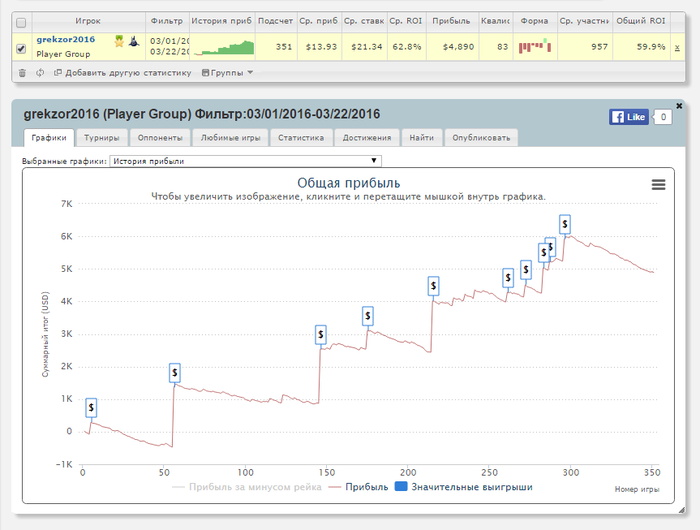Open the Любимые игры tab
The height and width of the screenshot is (530, 700).
point(230,138)
